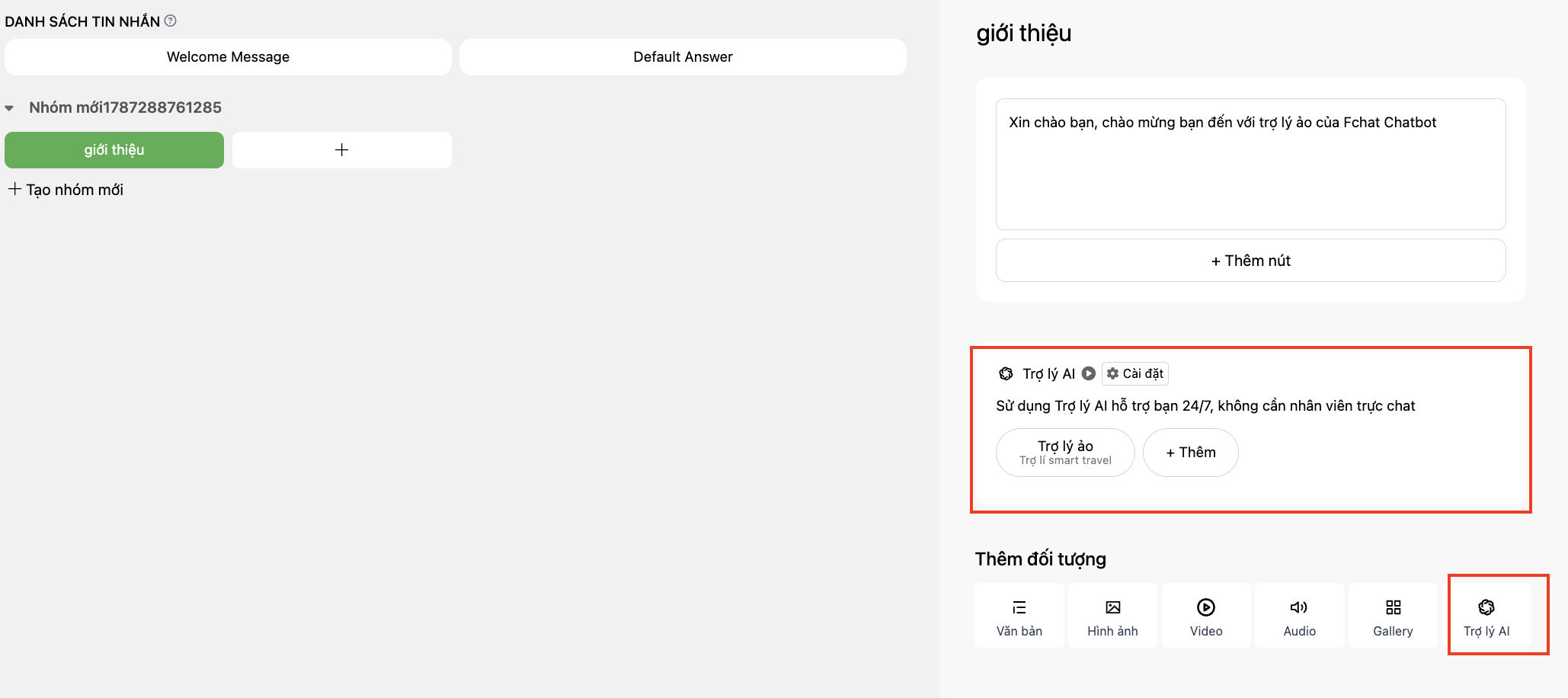Click the play icon next to Trợ lý AI

click(1089, 373)
